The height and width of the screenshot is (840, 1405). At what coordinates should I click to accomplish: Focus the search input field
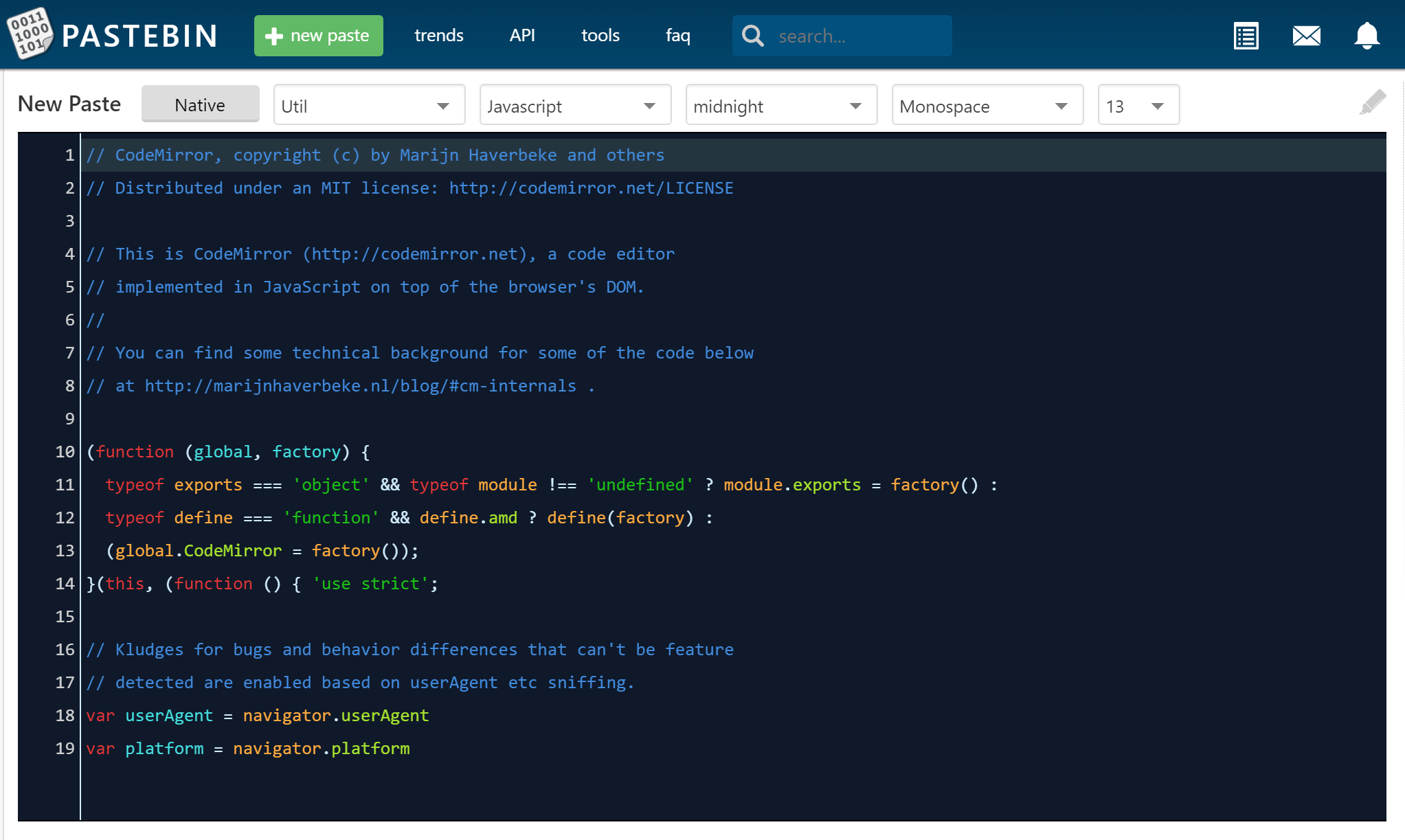coord(859,36)
